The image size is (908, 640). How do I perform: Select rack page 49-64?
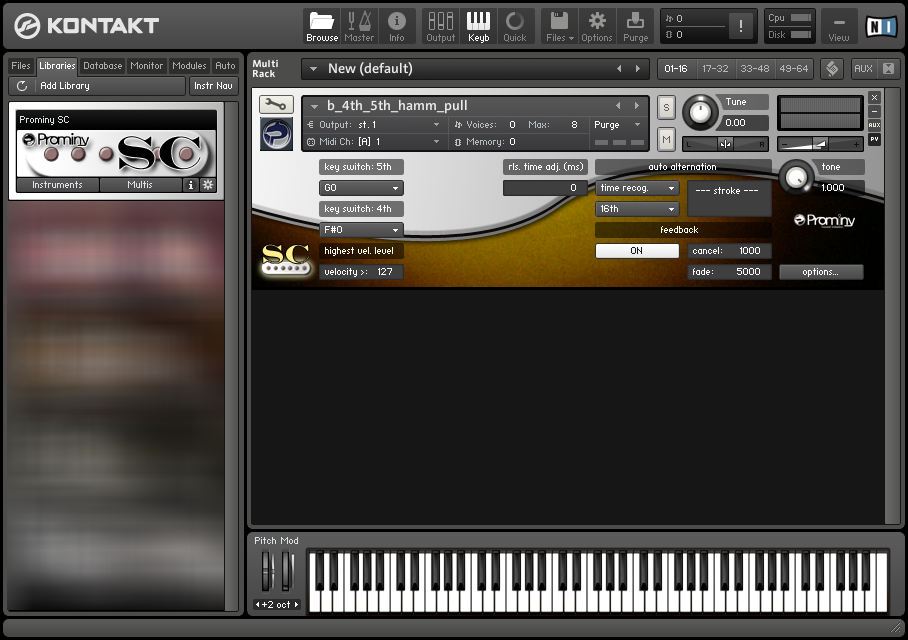click(x=793, y=69)
